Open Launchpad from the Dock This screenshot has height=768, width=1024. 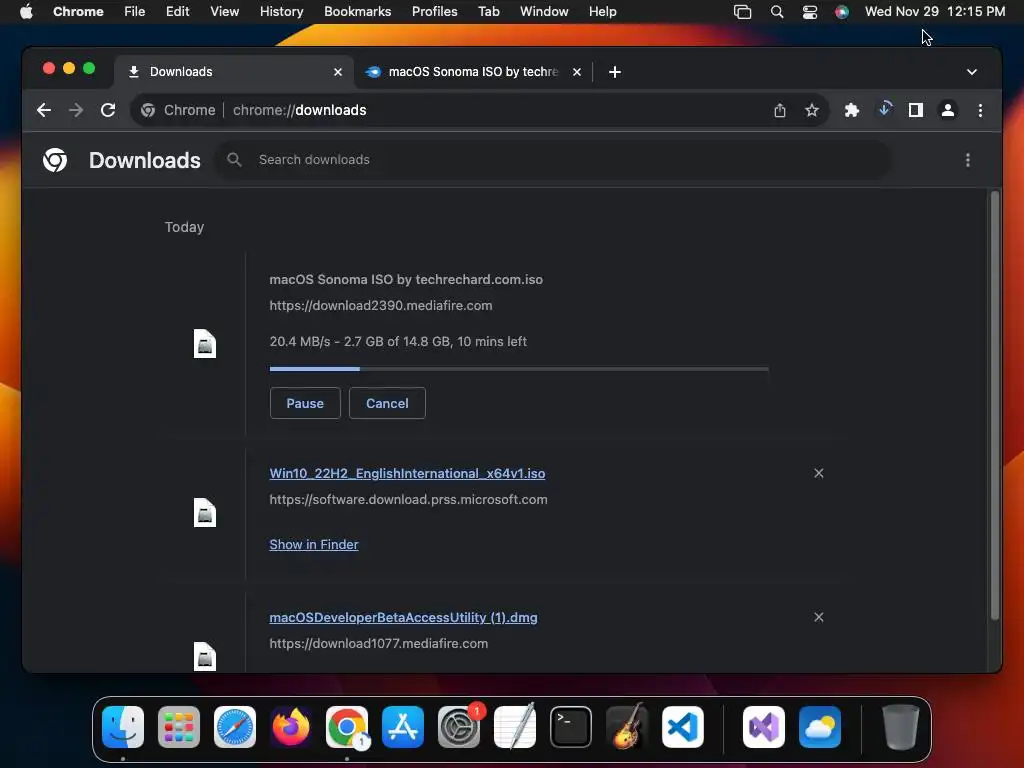pyautogui.click(x=179, y=727)
